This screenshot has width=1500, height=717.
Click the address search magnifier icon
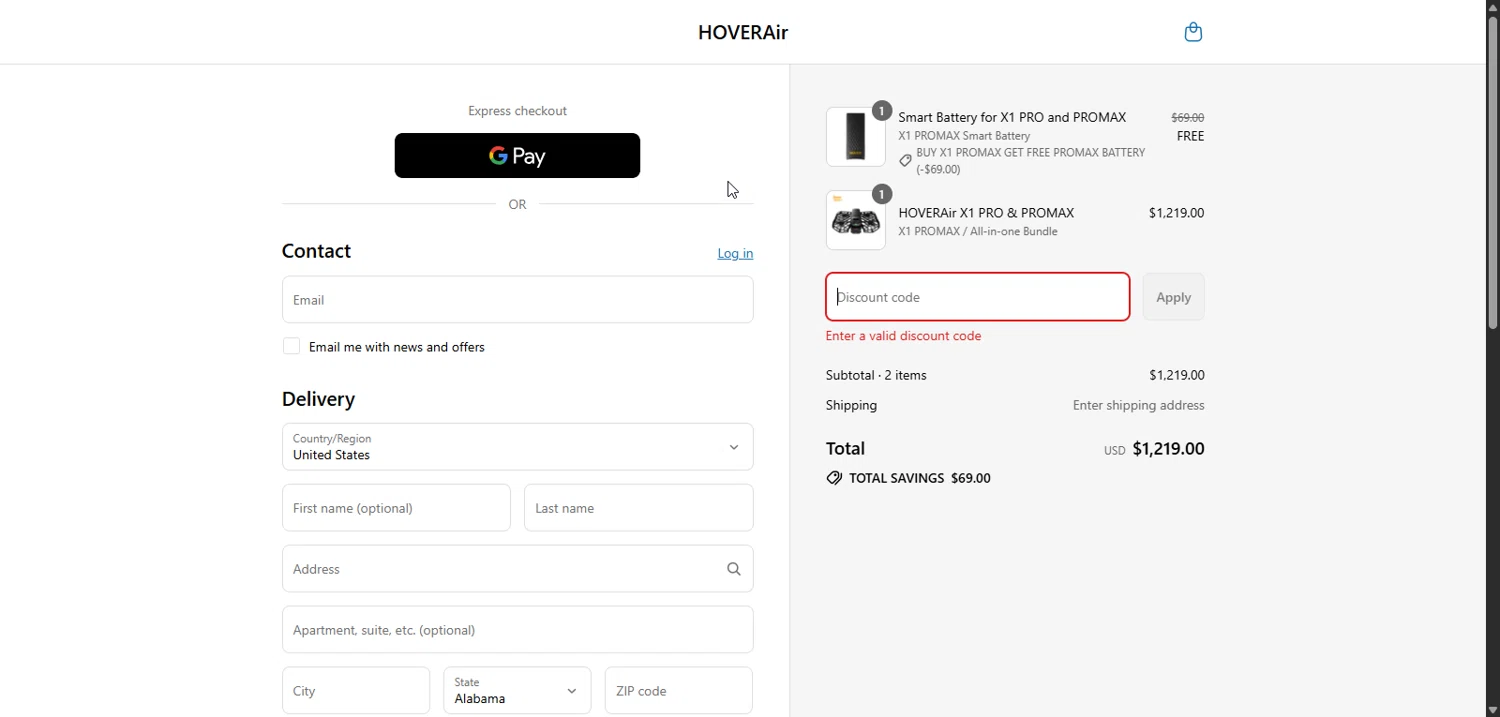click(x=733, y=568)
